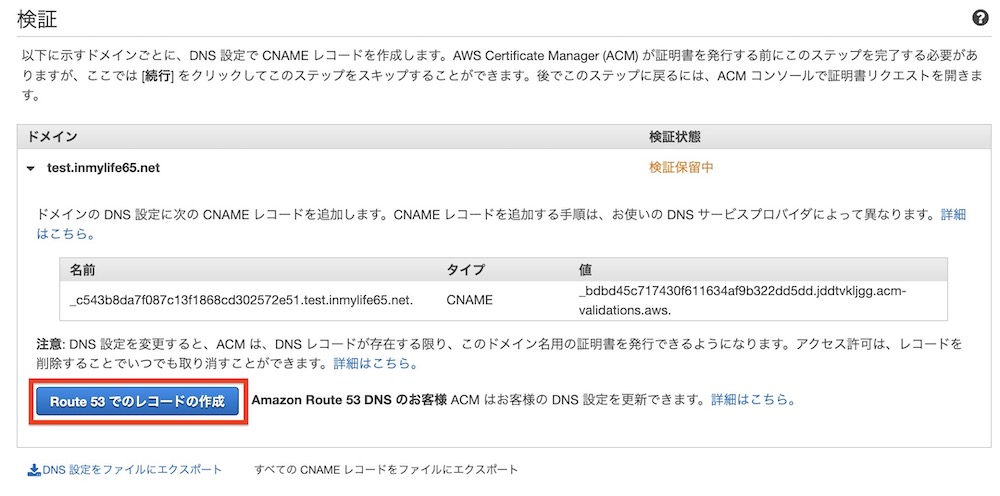
Task: Click the 名前 column header
Action: (x=82, y=269)
